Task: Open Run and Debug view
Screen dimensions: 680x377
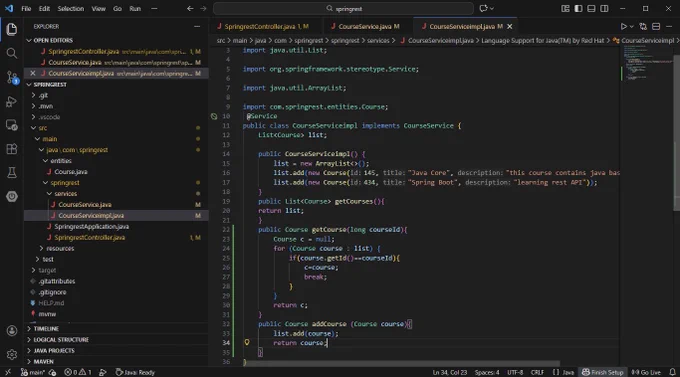Action: tap(12, 102)
